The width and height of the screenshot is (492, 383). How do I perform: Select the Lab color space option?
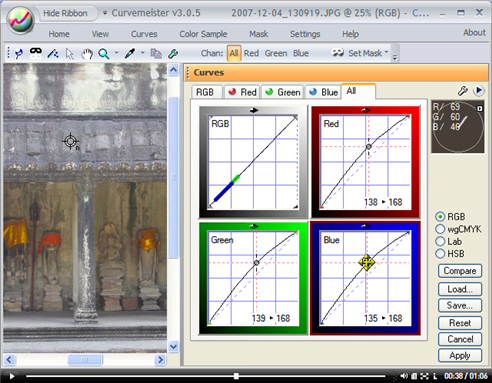click(x=440, y=241)
